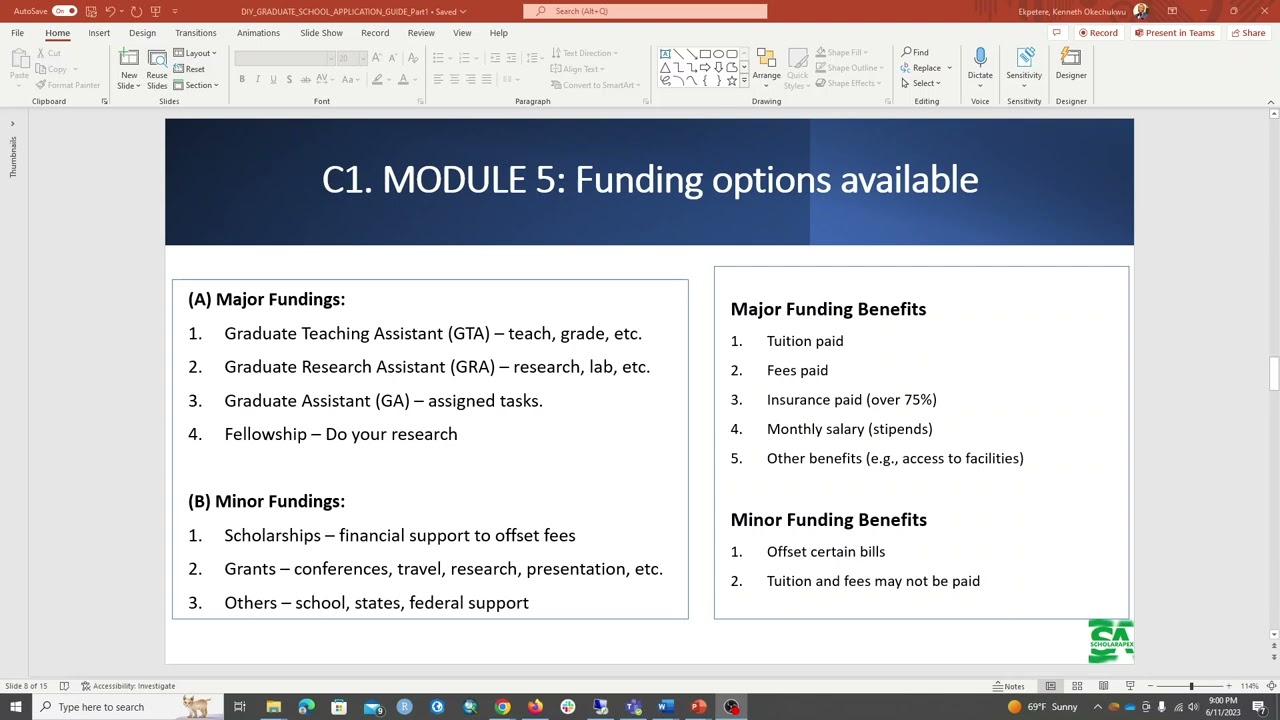Expand the Section dropdown

point(195,85)
